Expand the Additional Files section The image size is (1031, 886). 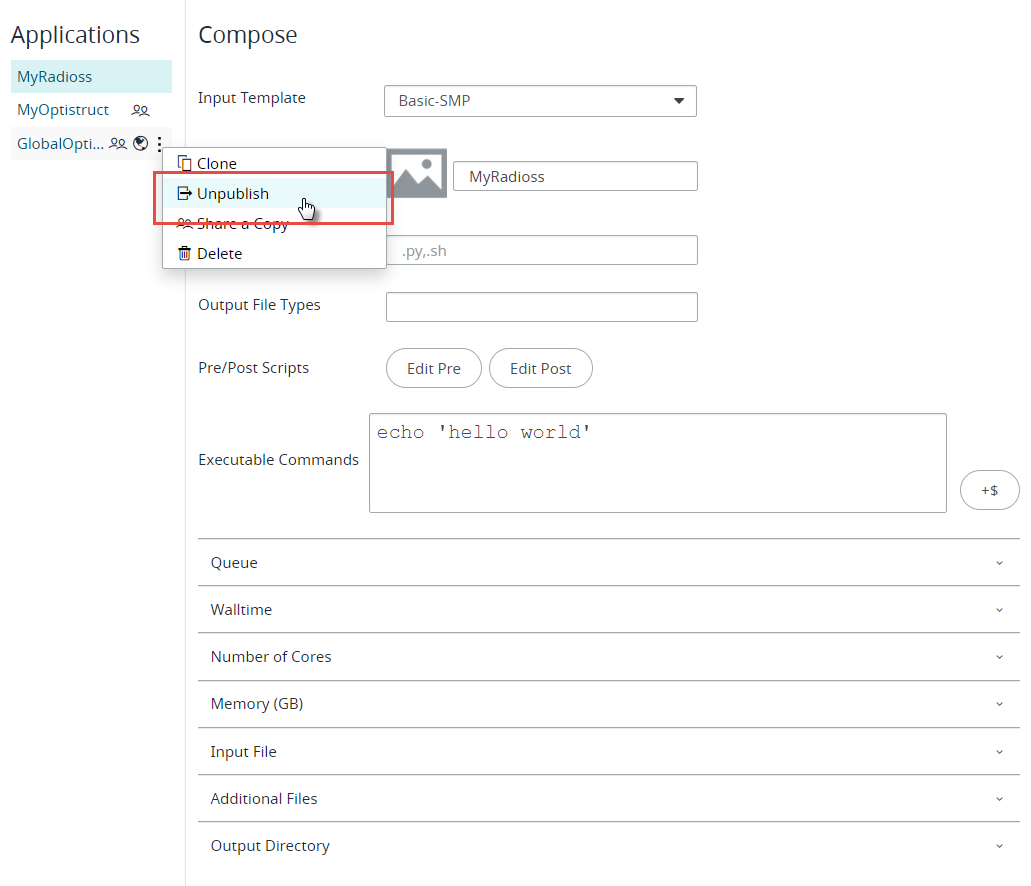pos(609,799)
